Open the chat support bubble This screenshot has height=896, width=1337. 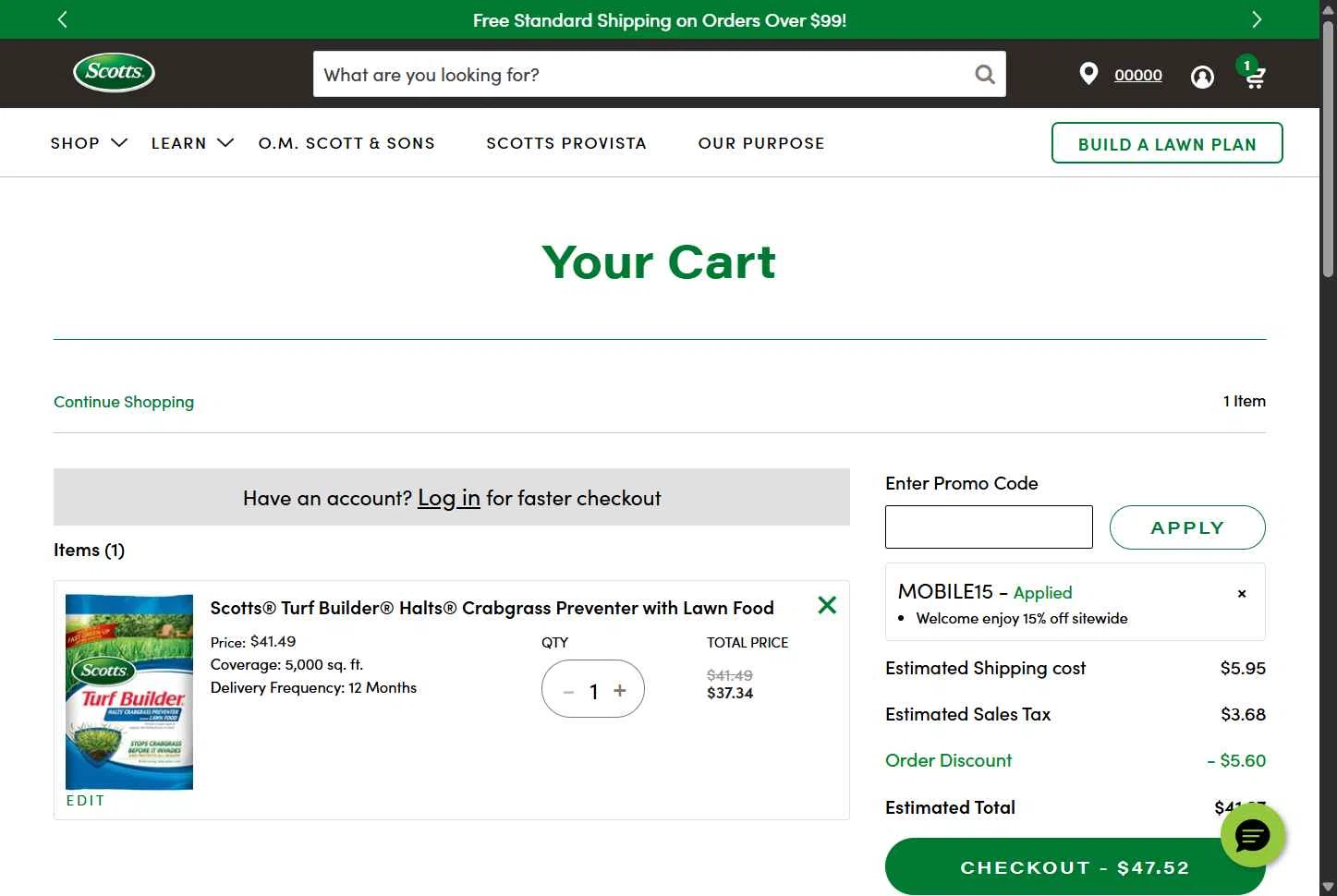(1253, 836)
